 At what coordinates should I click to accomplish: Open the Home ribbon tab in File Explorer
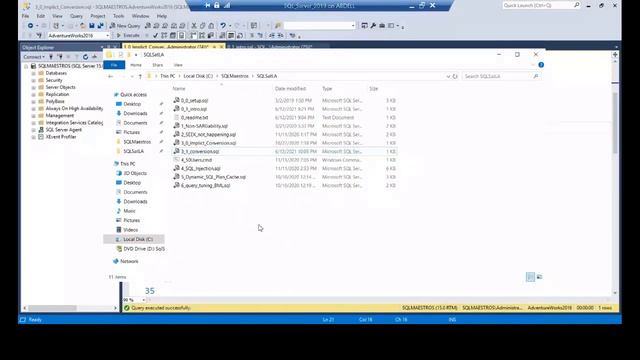tap(136, 65)
